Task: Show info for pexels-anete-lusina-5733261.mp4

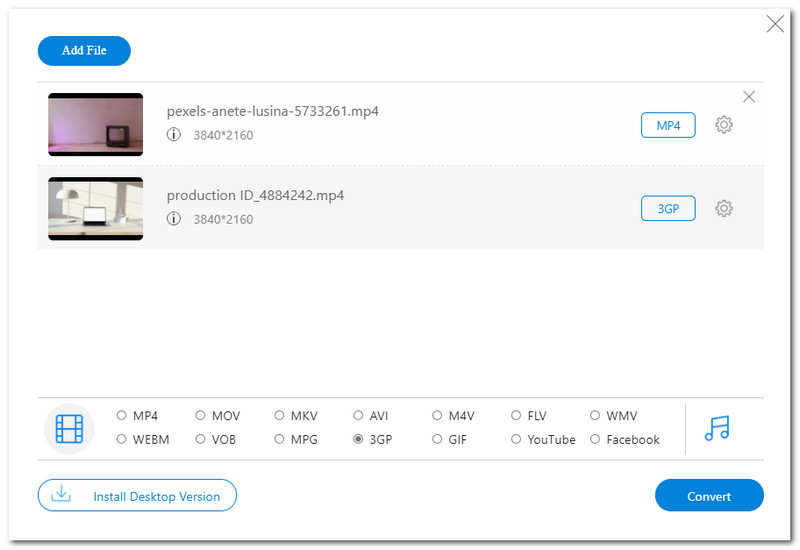Action: coord(174,134)
